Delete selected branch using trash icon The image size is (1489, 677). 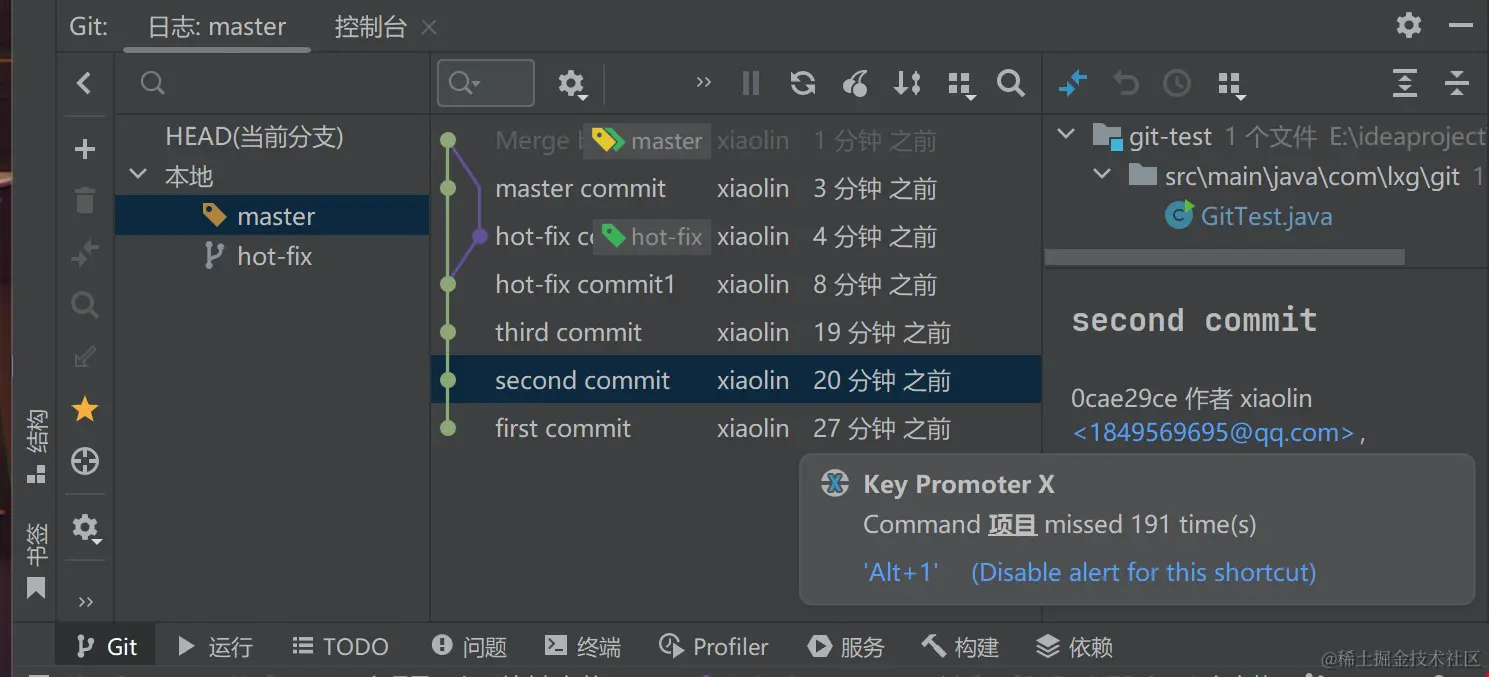[x=85, y=201]
